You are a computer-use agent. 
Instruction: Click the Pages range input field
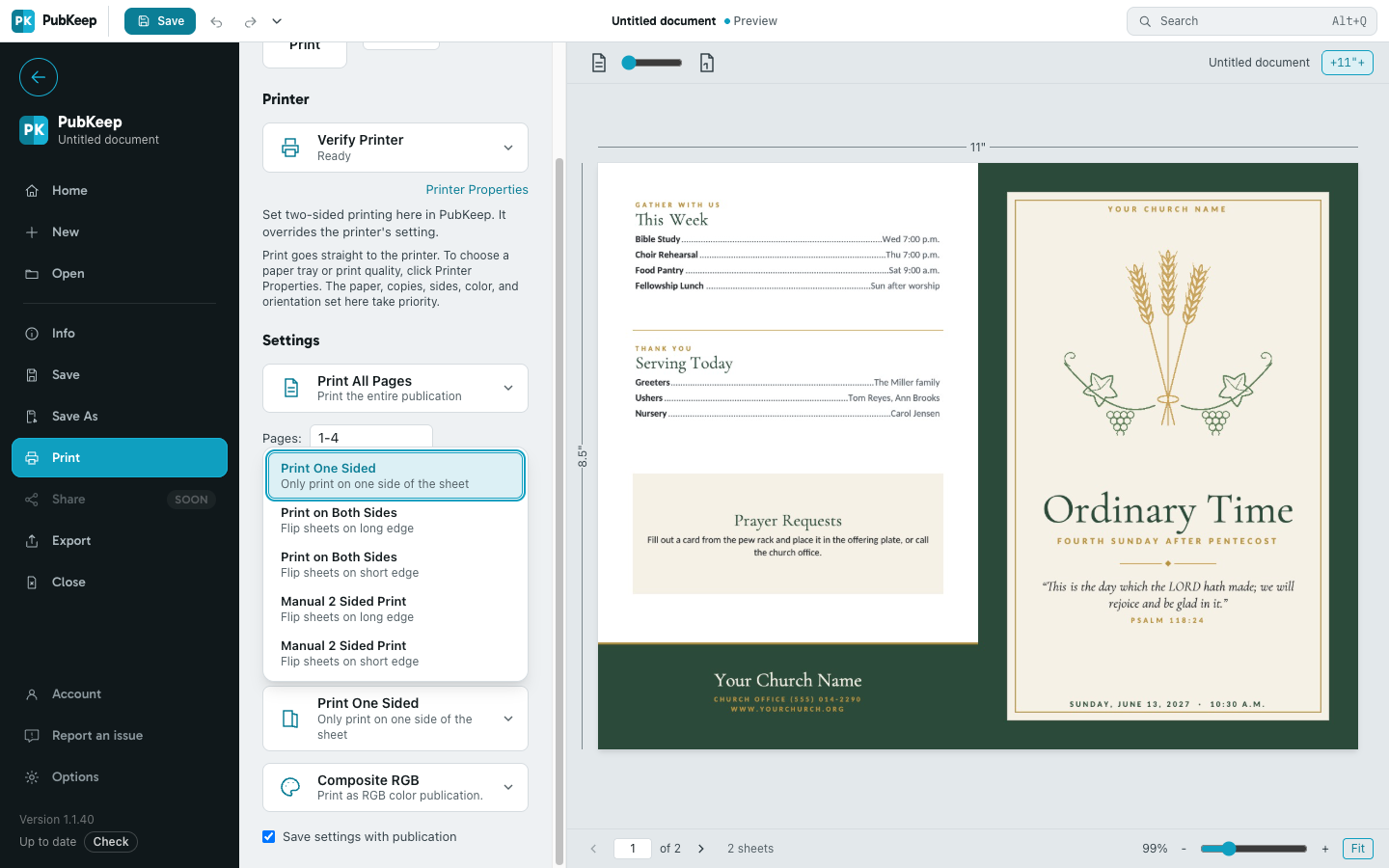(371, 437)
